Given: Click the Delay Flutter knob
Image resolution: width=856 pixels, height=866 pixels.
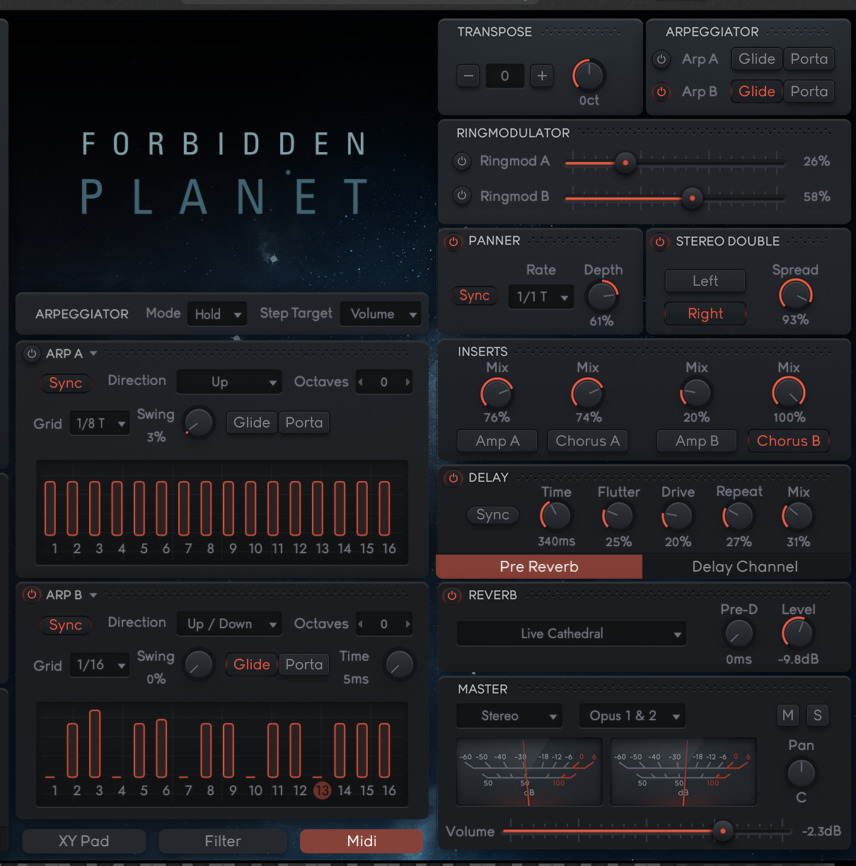Looking at the screenshot, I should tap(617, 516).
